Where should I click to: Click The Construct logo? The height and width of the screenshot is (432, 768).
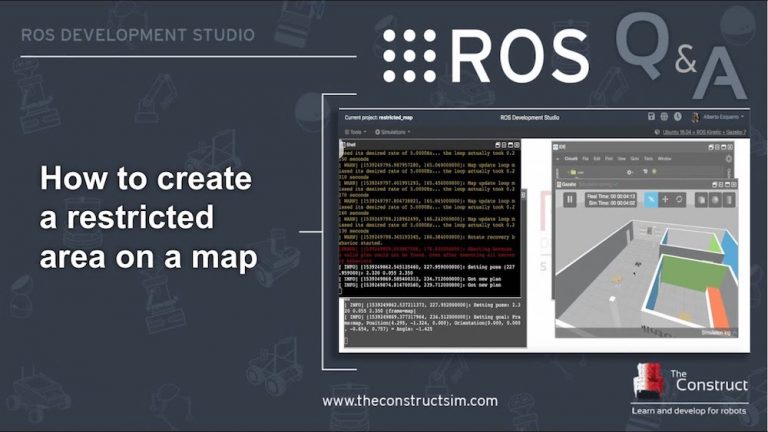[x=690, y=389]
